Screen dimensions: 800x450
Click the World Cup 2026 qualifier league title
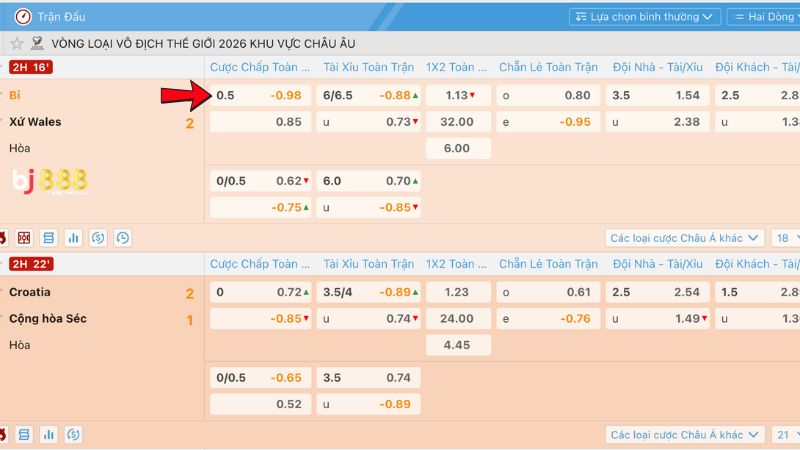(x=203, y=43)
